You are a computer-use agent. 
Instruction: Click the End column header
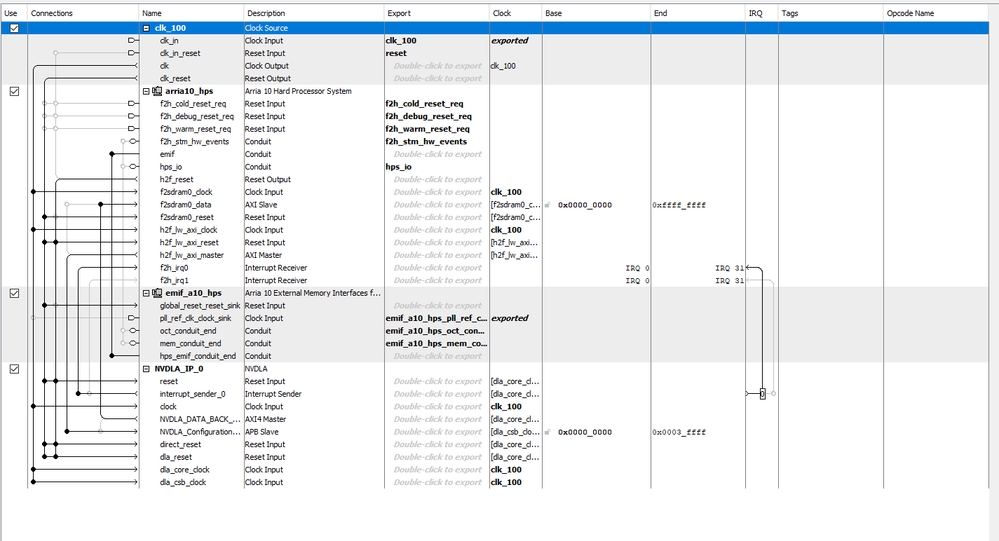click(x=661, y=13)
